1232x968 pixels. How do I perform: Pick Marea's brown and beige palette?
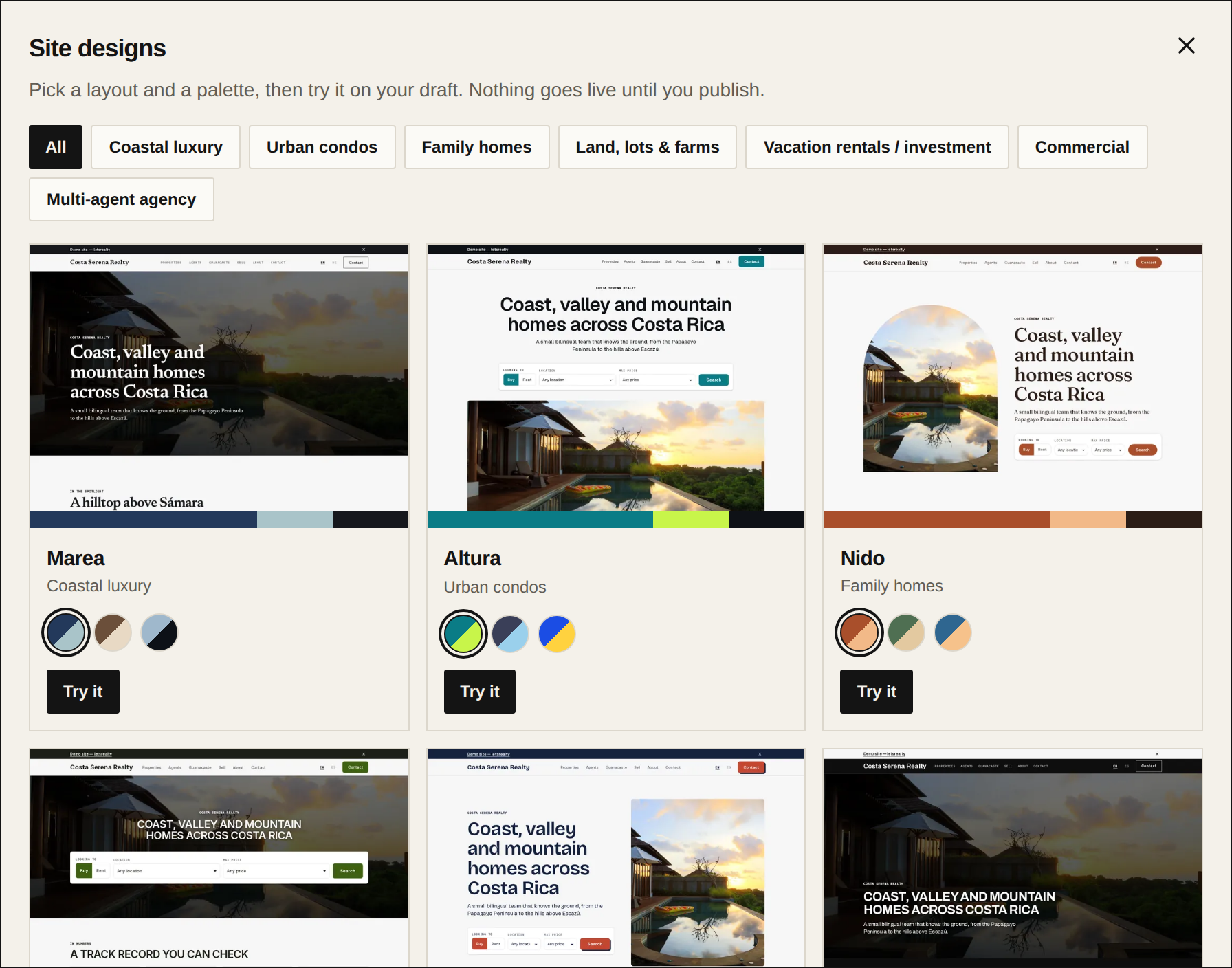click(113, 632)
